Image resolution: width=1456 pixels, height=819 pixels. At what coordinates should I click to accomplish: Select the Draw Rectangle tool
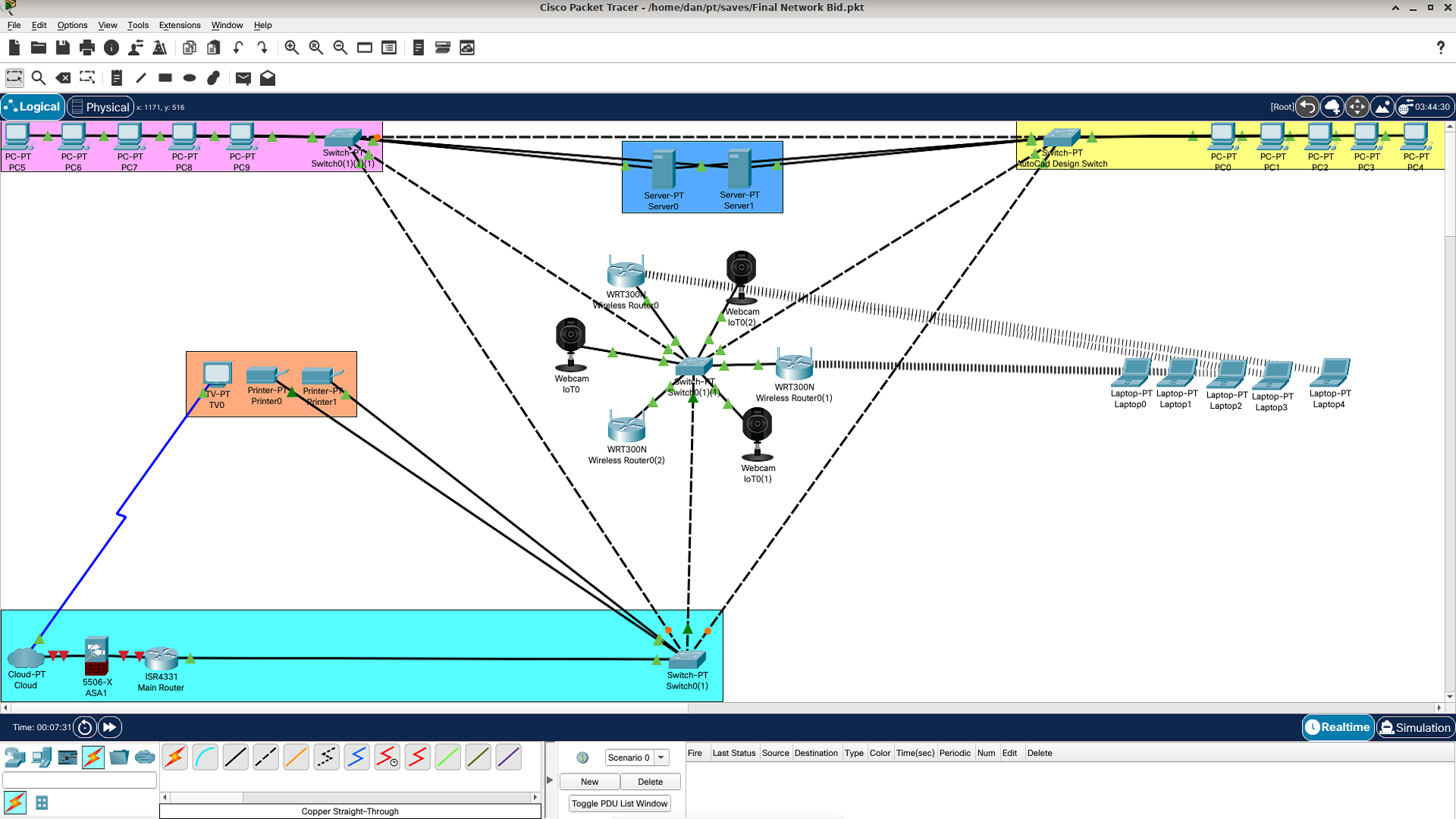pos(165,77)
